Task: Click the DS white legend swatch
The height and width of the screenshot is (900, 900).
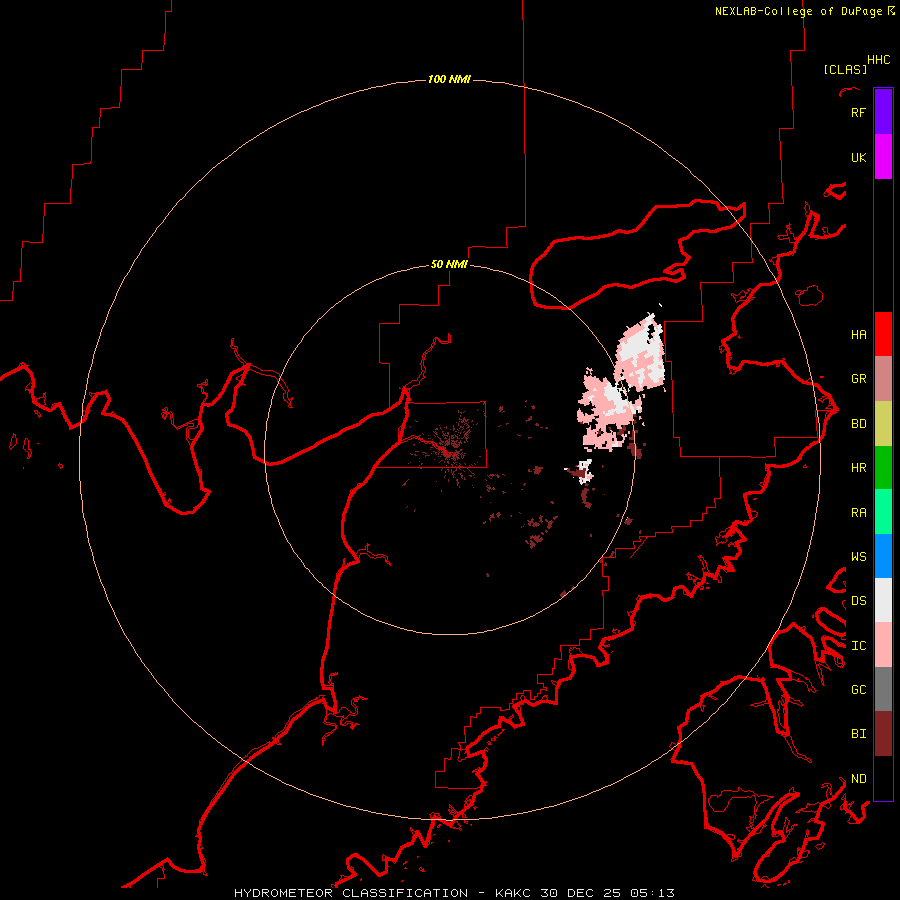Action: coord(883,600)
